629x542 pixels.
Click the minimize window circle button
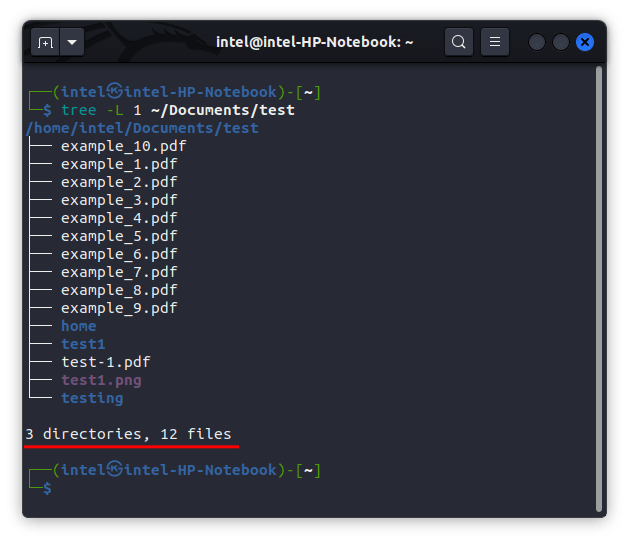537,42
